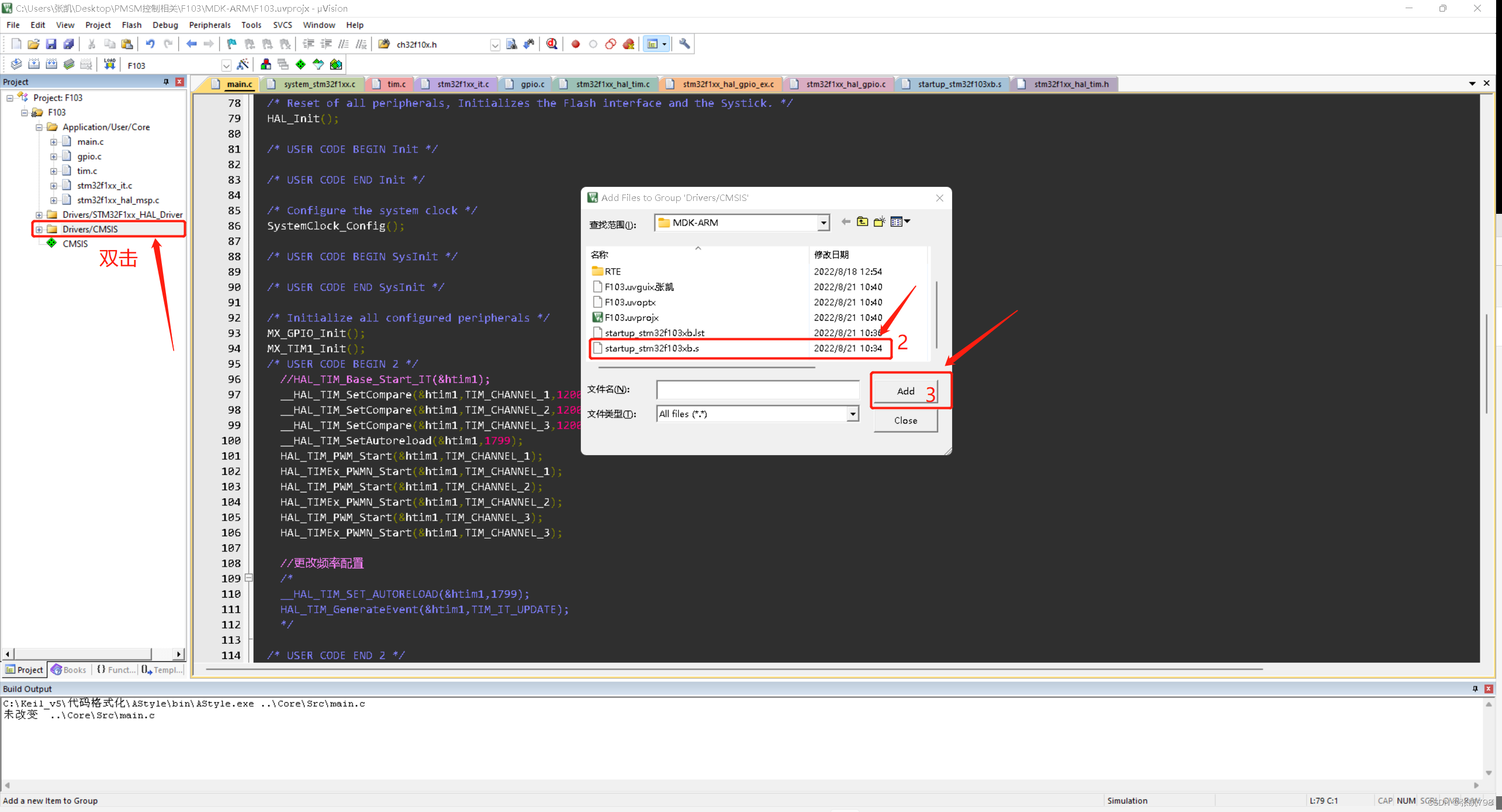Collapse the Application/User/Core group

click(39, 127)
